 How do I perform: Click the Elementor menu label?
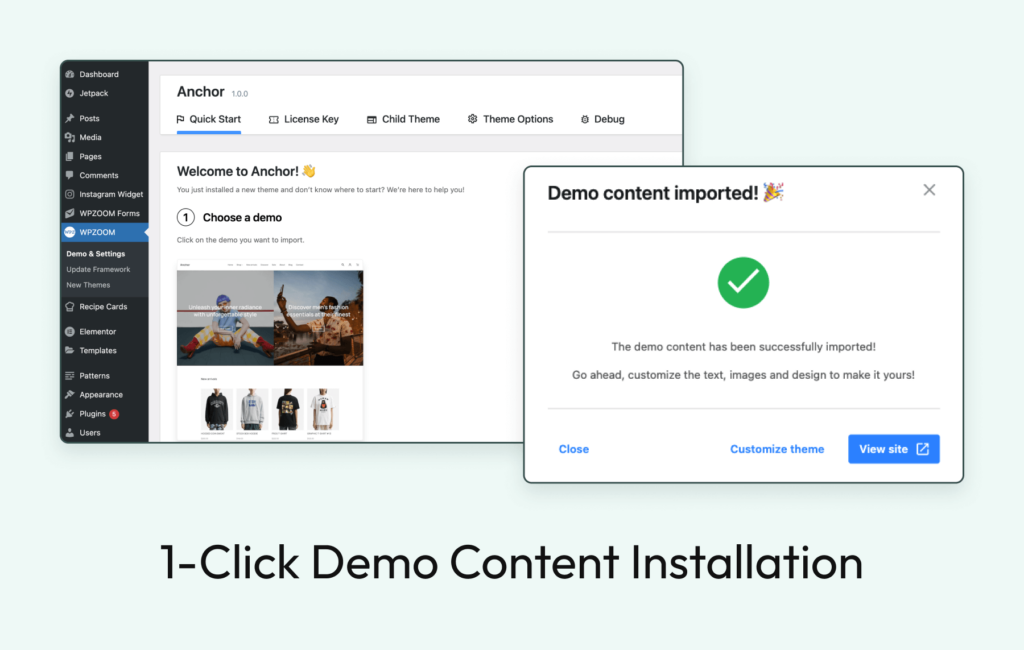(x=97, y=331)
